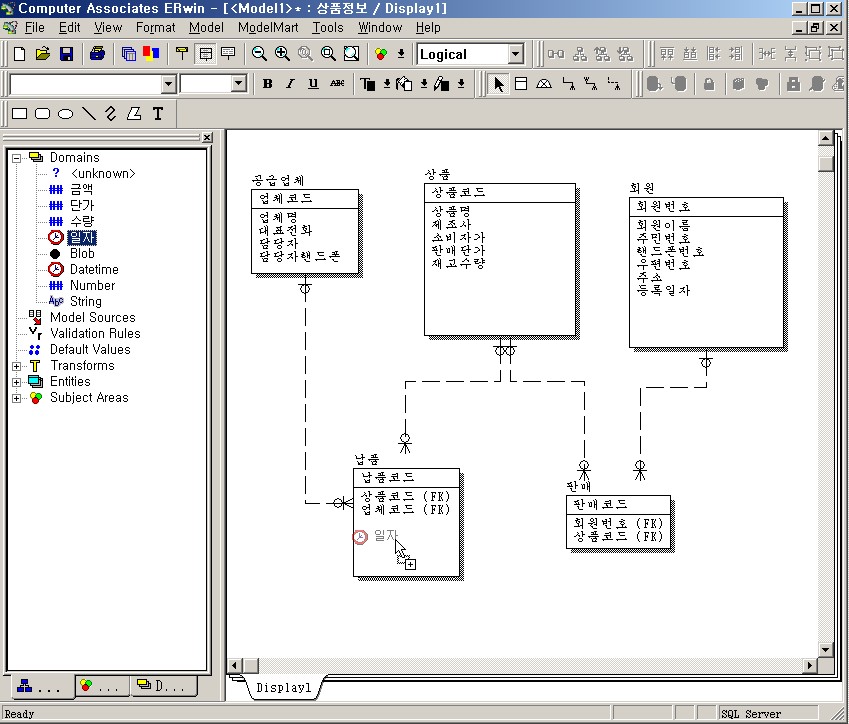Select the polygon drawing tool
Image resolution: width=849 pixels, height=724 pixels.
pos(134,114)
